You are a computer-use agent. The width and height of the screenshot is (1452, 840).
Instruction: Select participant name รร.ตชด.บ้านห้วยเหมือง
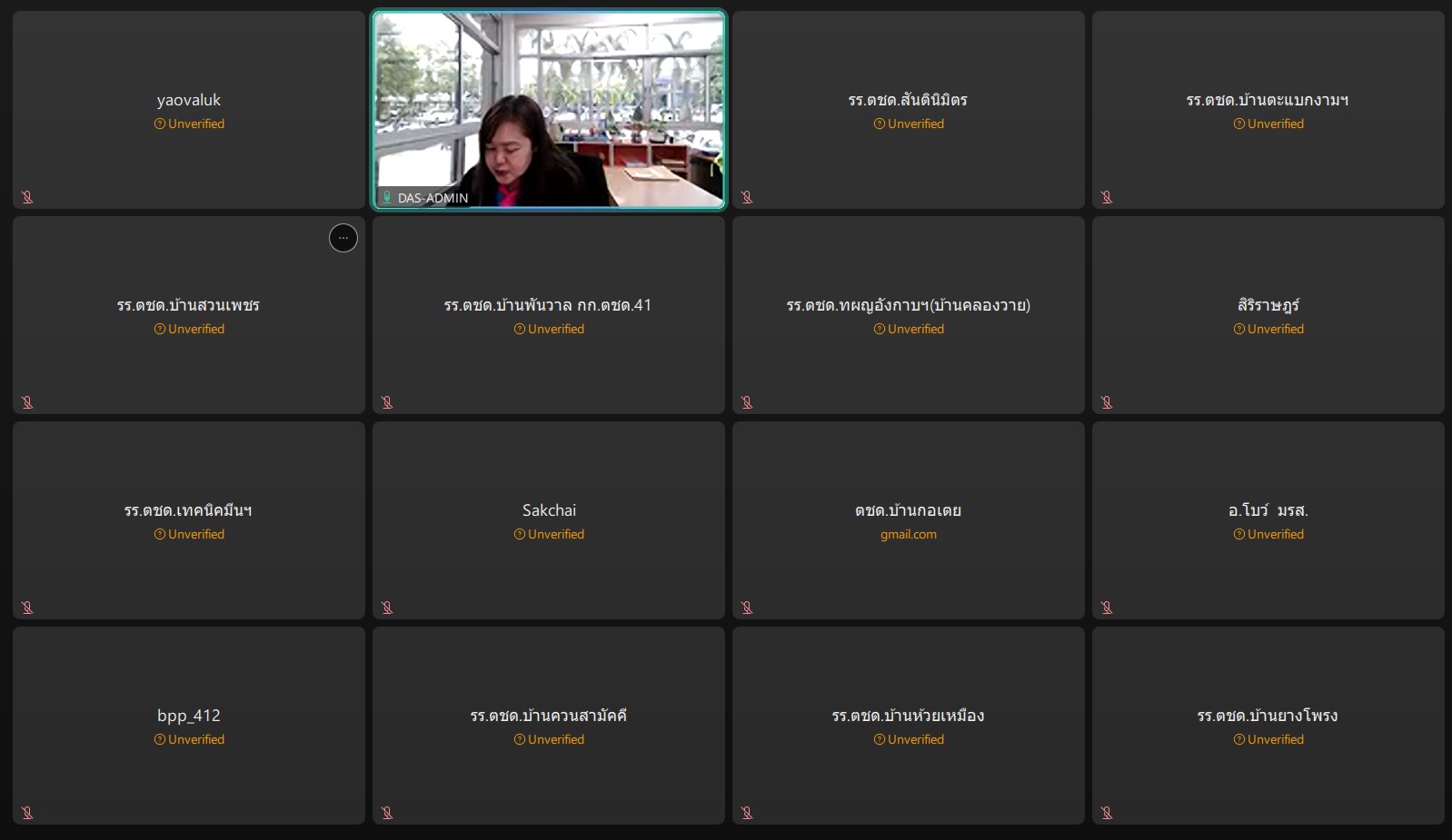click(x=909, y=716)
